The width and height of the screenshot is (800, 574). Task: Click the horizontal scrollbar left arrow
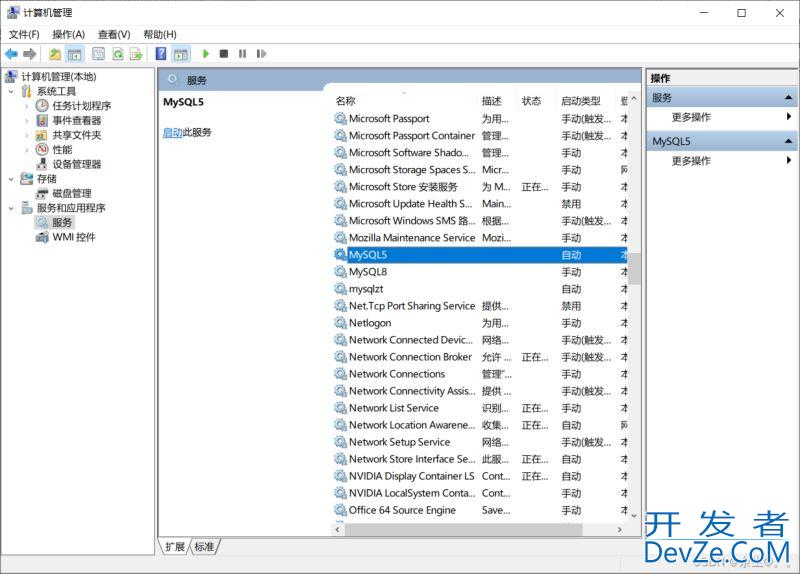pyautogui.click(x=337, y=530)
